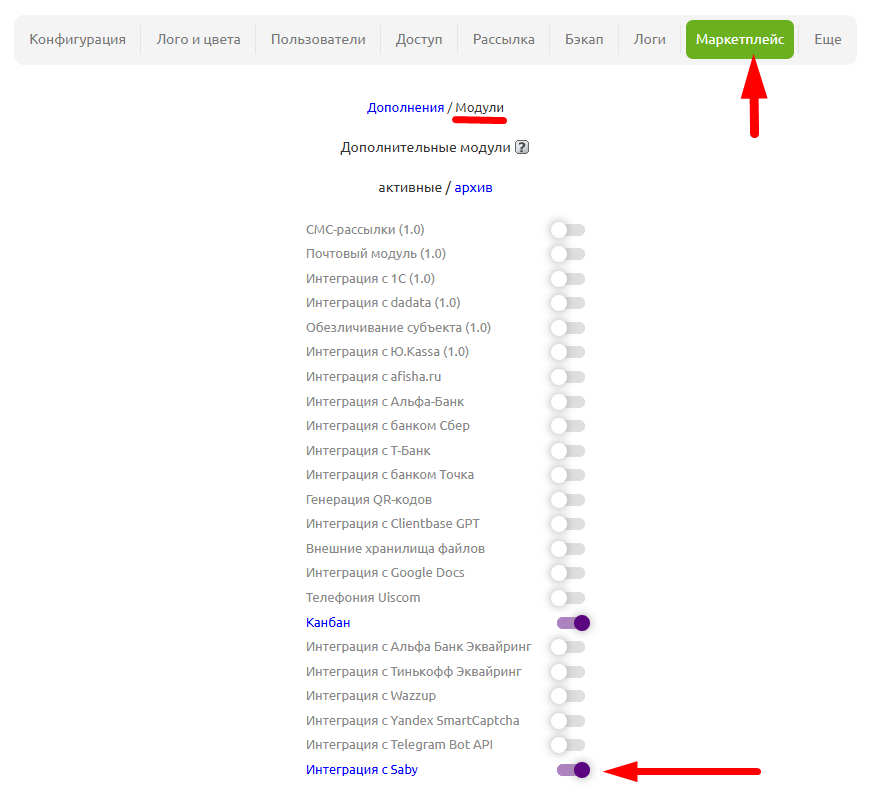Go to the Бэкап tab

click(x=584, y=40)
